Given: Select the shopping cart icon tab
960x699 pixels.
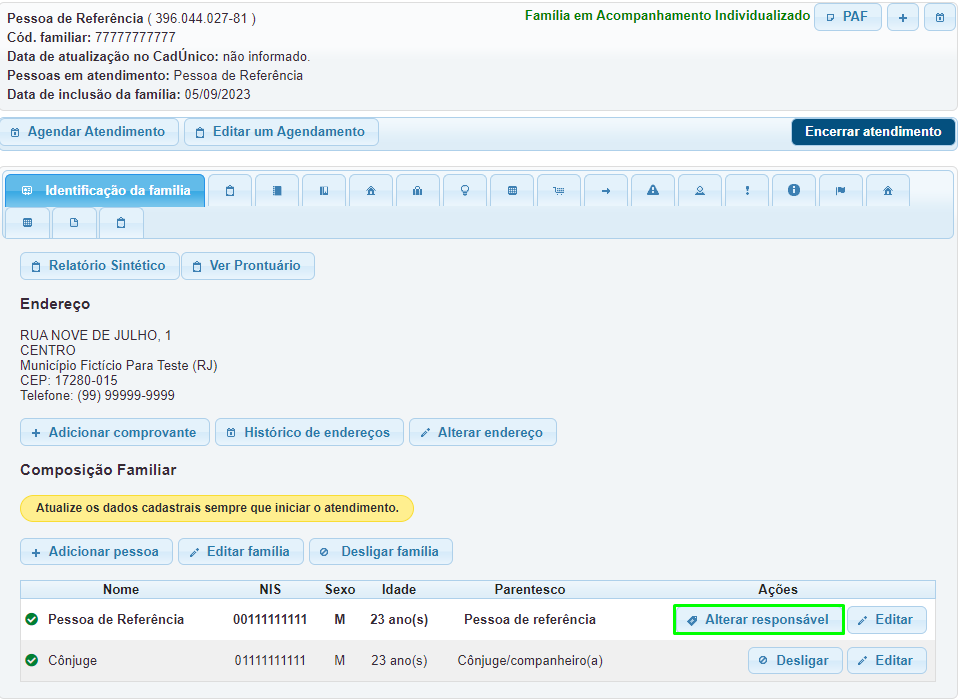Looking at the screenshot, I should point(559,190).
